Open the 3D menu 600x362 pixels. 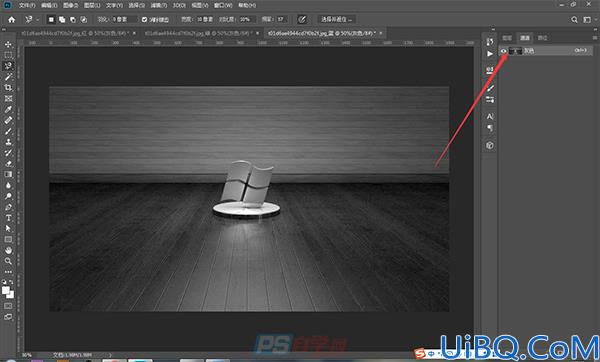[x=179, y=5]
